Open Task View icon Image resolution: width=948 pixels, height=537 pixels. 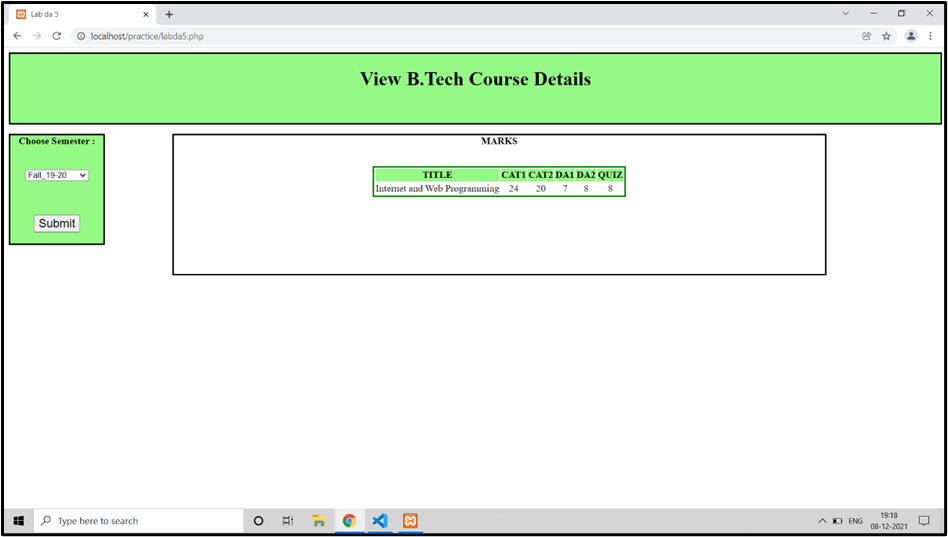click(288, 521)
